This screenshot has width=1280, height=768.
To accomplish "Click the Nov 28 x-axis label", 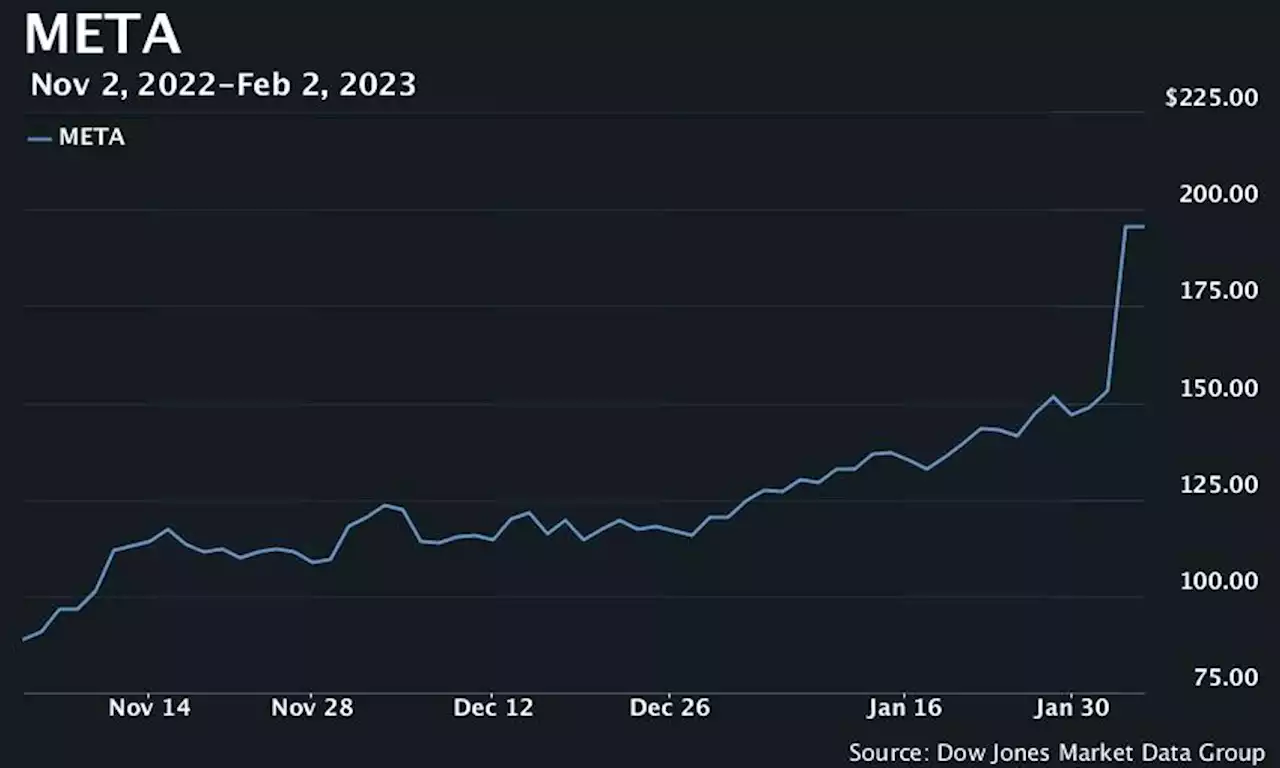I will pos(313,708).
